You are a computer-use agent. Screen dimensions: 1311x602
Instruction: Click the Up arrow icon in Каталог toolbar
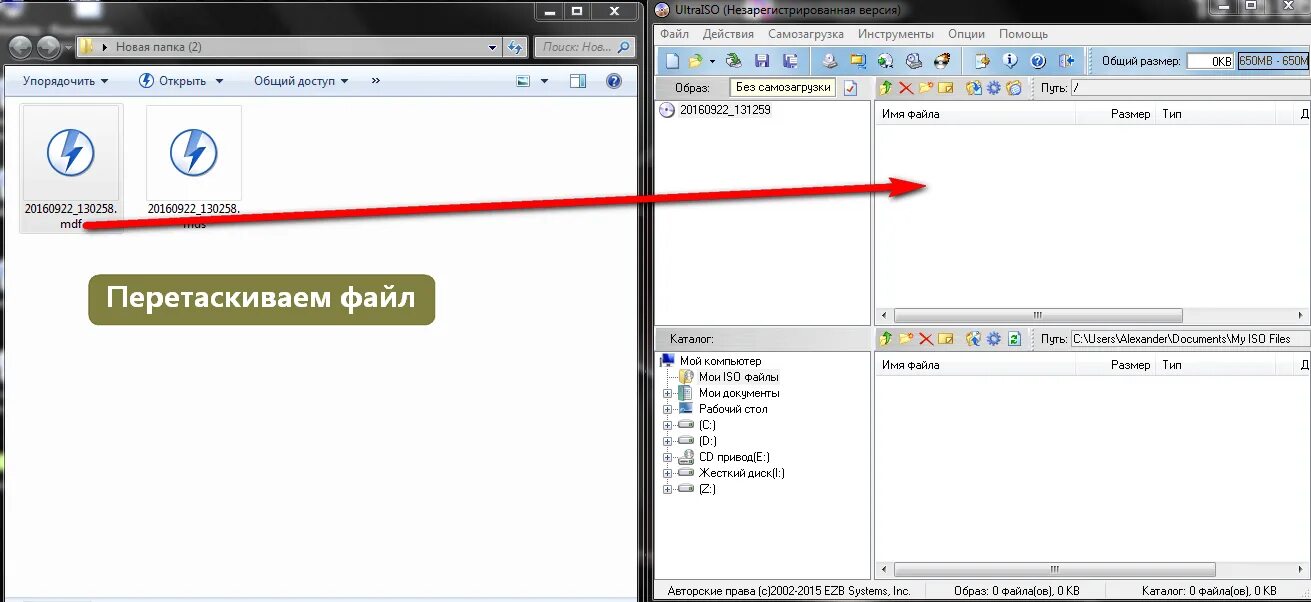coord(886,339)
